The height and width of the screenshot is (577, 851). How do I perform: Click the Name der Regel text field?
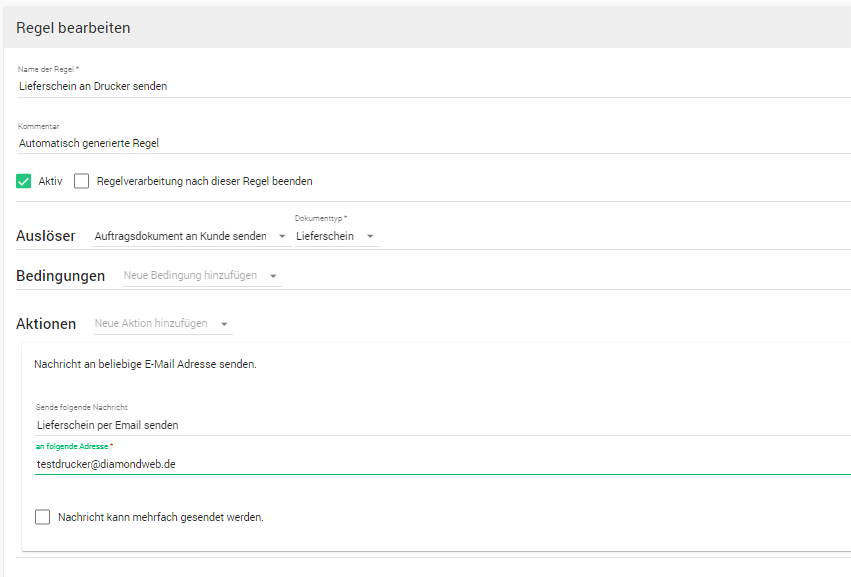[434, 86]
